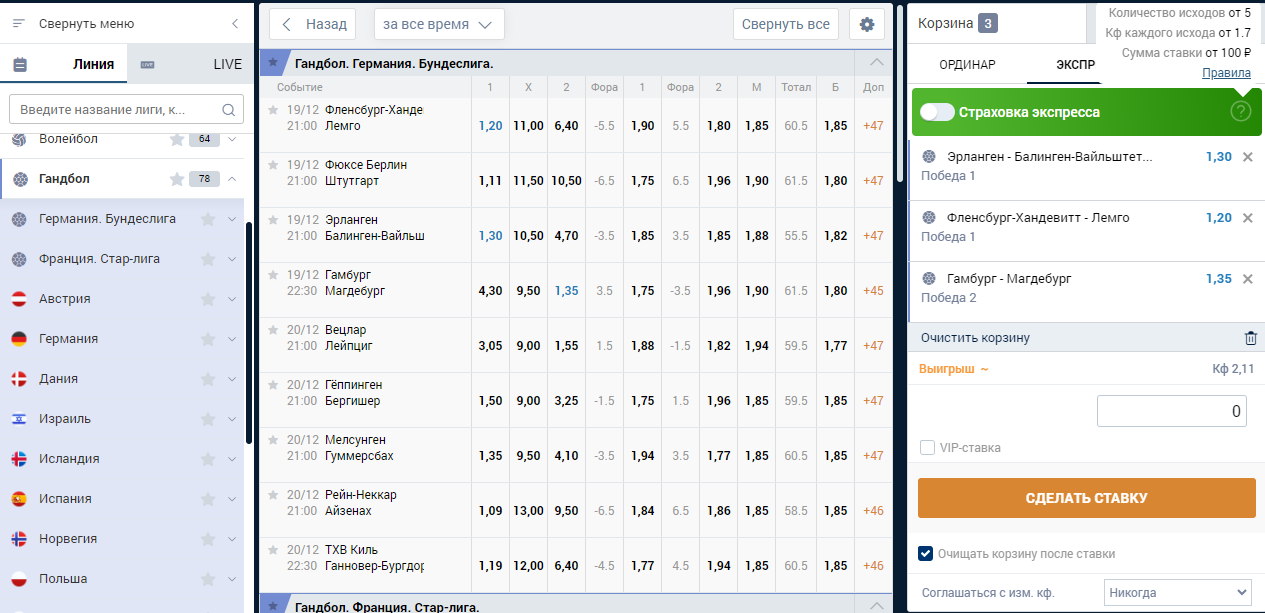Click the Назад button
This screenshot has height=613, width=1265.
pyautogui.click(x=314, y=24)
